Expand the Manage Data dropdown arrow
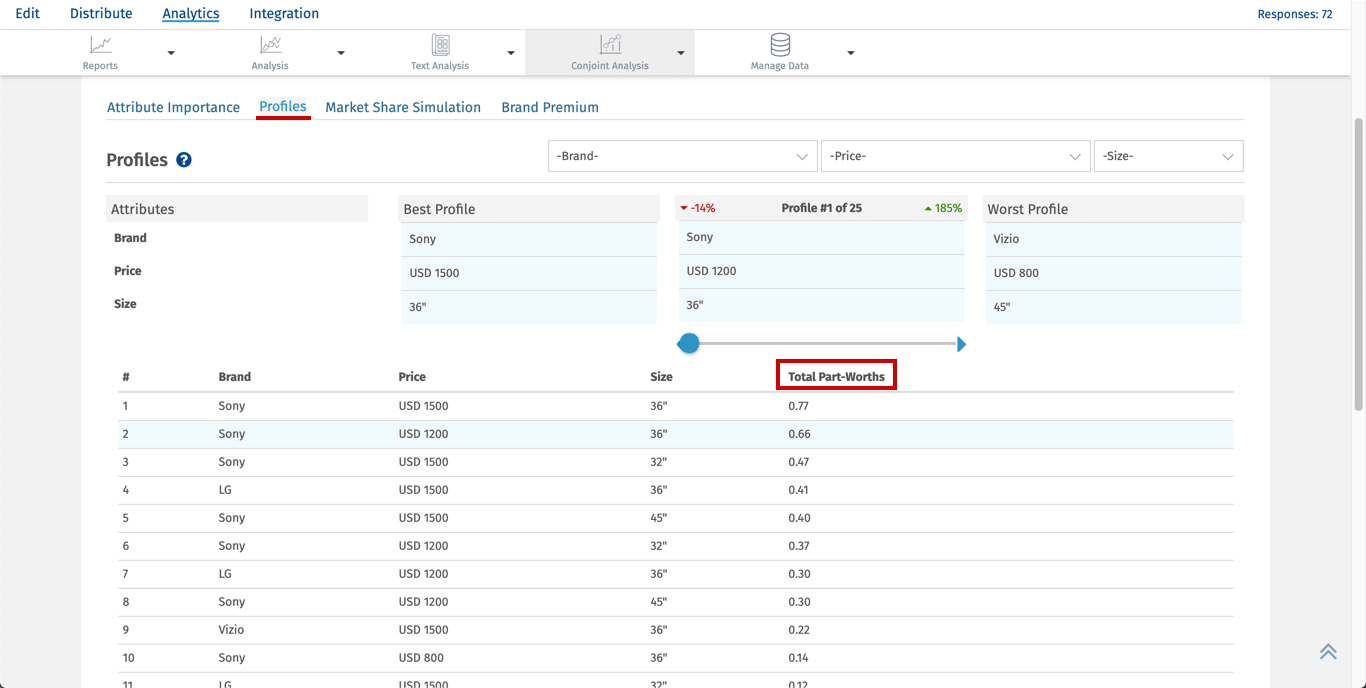Viewport: 1366px width, 688px height. pos(851,53)
